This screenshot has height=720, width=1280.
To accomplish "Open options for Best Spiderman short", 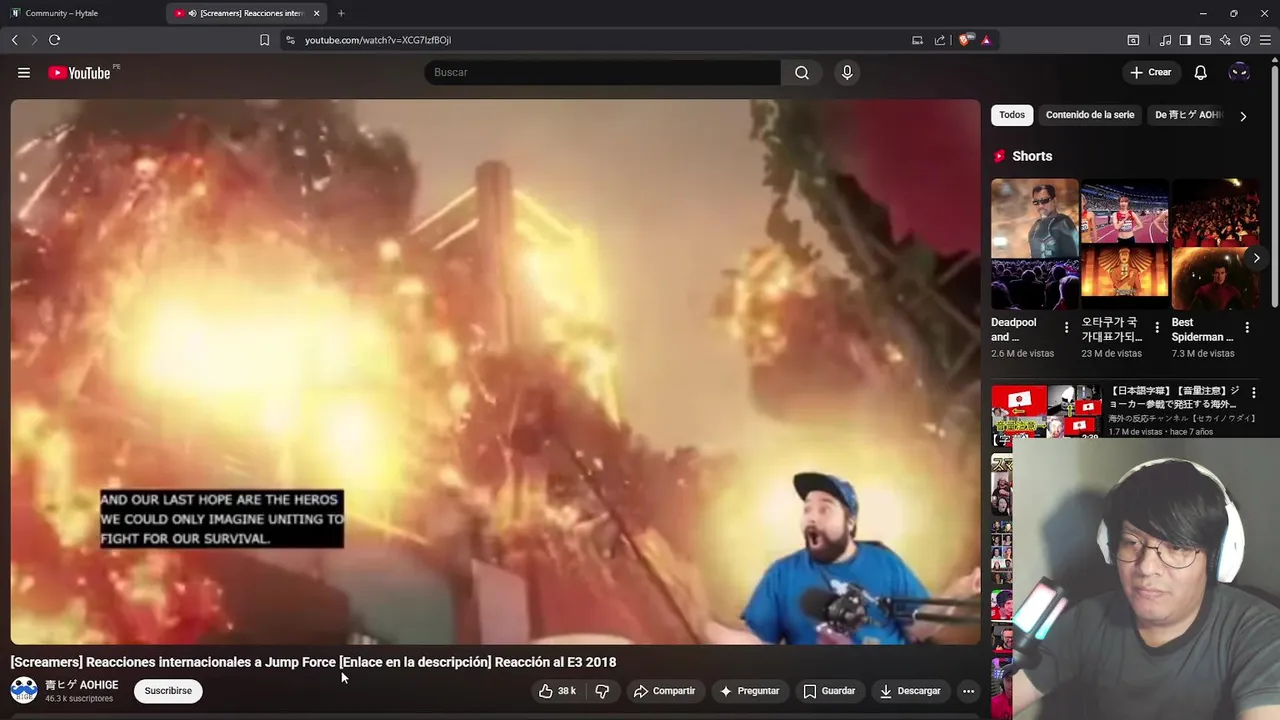I will coord(1247,328).
